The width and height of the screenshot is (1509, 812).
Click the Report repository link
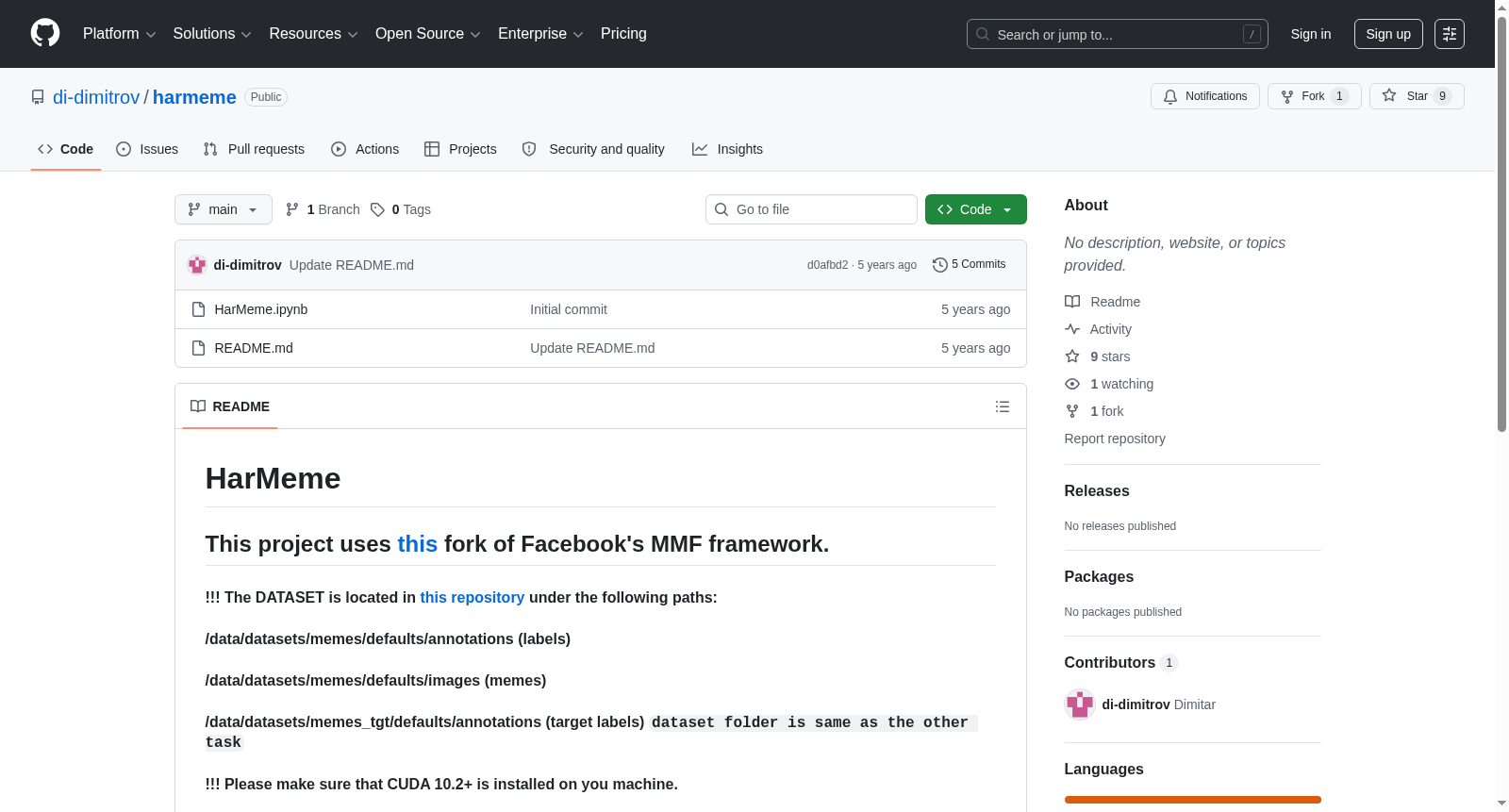[x=1115, y=439]
